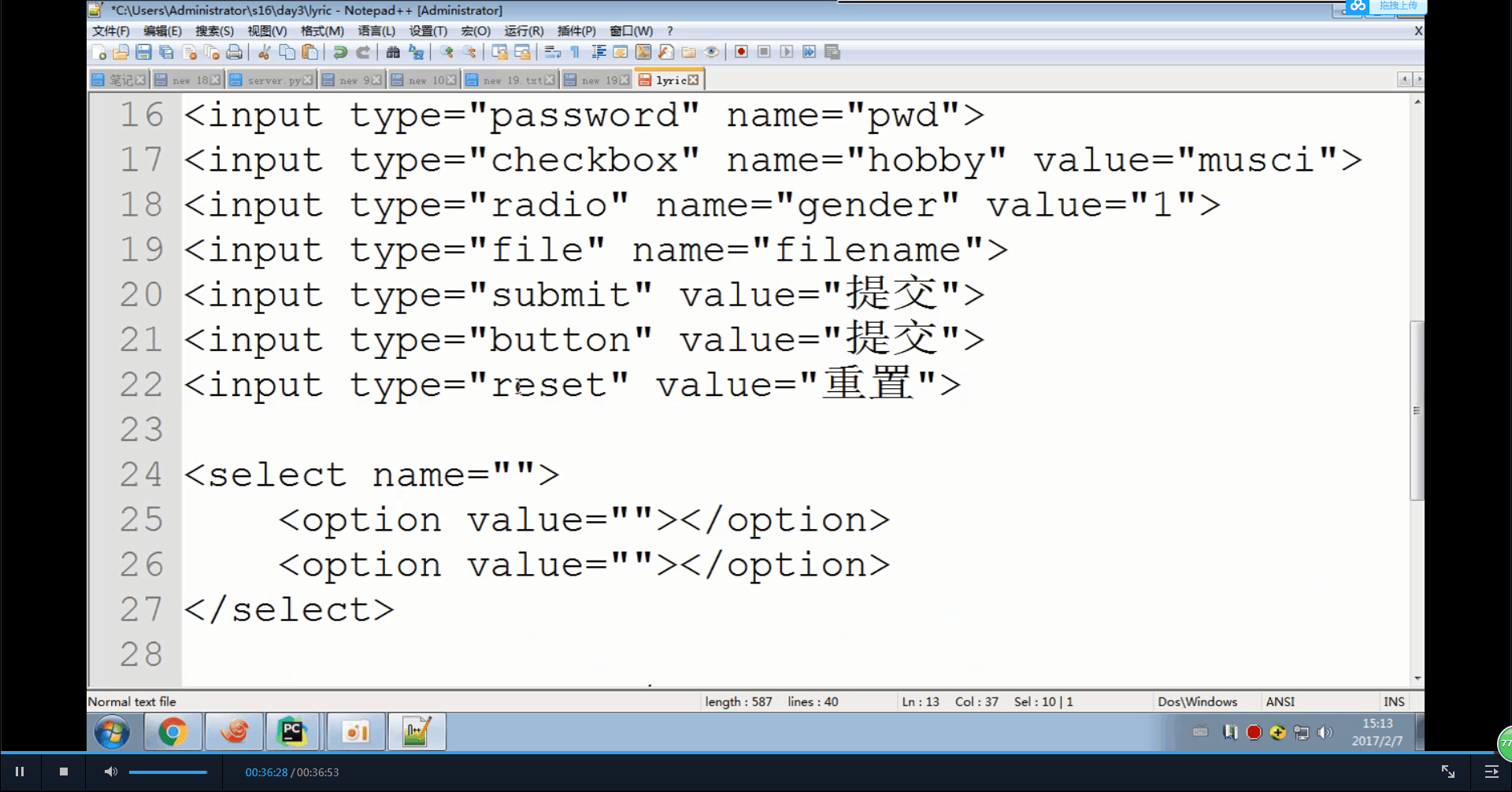Open Find with the binoculars icon
Image resolution: width=1512 pixels, height=792 pixels.
pos(393,52)
